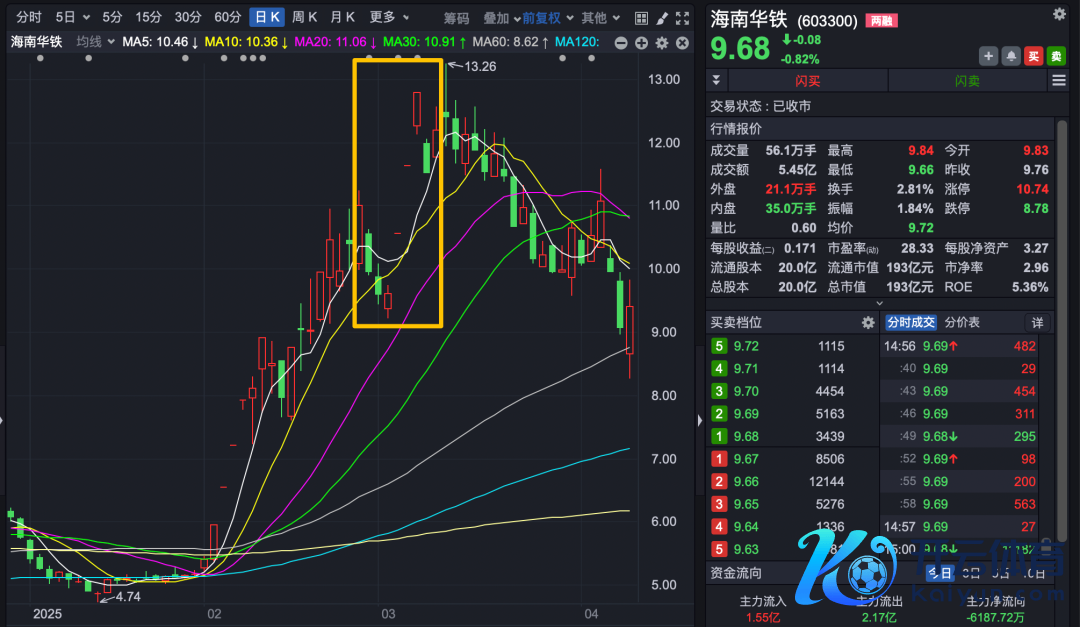The width and height of the screenshot is (1080, 627).
Task: Switch to the 周K weekly chart tab
Action: tap(304, 17)
